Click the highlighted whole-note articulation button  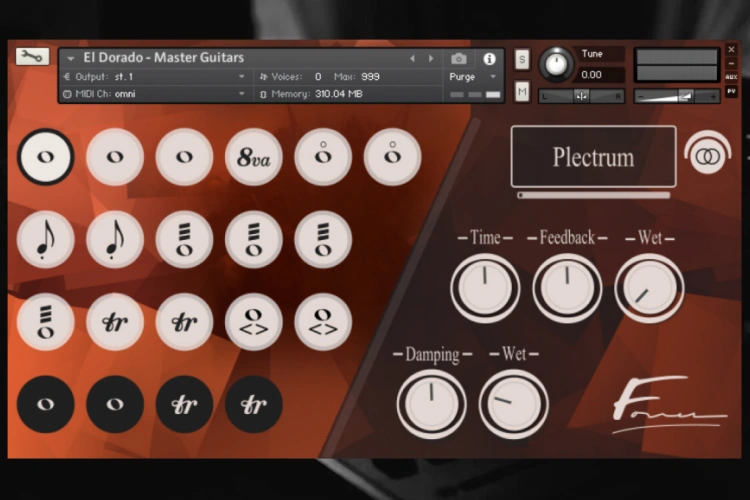pyautogui.click(x=45, y=157)
